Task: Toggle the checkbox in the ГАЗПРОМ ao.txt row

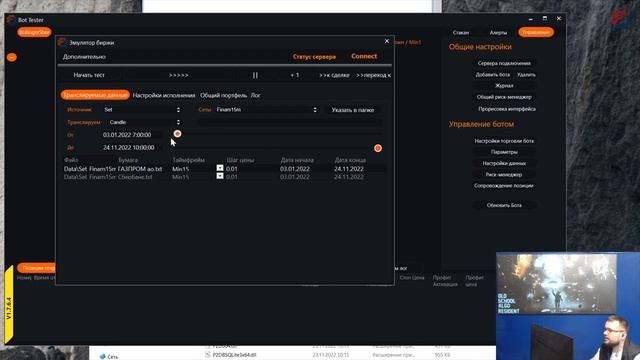Action: pos(220,168)
